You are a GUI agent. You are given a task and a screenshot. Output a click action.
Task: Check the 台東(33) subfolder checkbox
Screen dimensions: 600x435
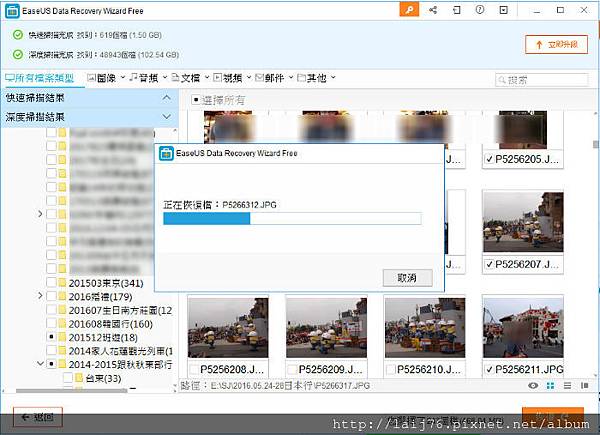click(x=68, y=378)
